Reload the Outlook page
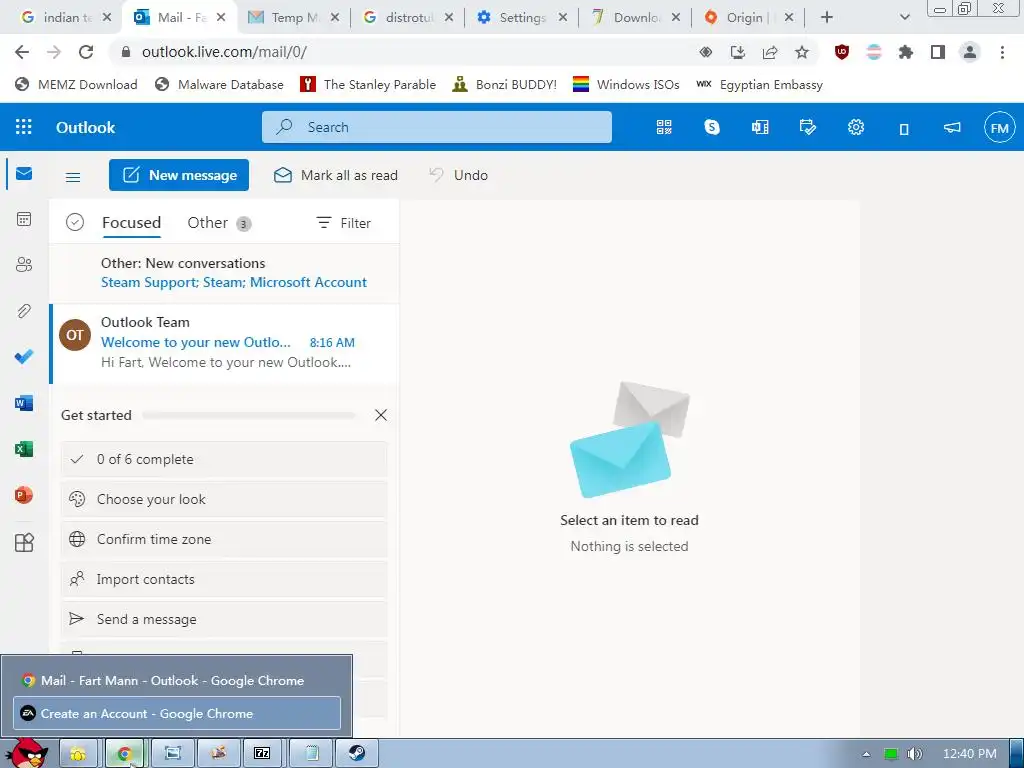This screenshot has width=1024, height=768. 86,52
